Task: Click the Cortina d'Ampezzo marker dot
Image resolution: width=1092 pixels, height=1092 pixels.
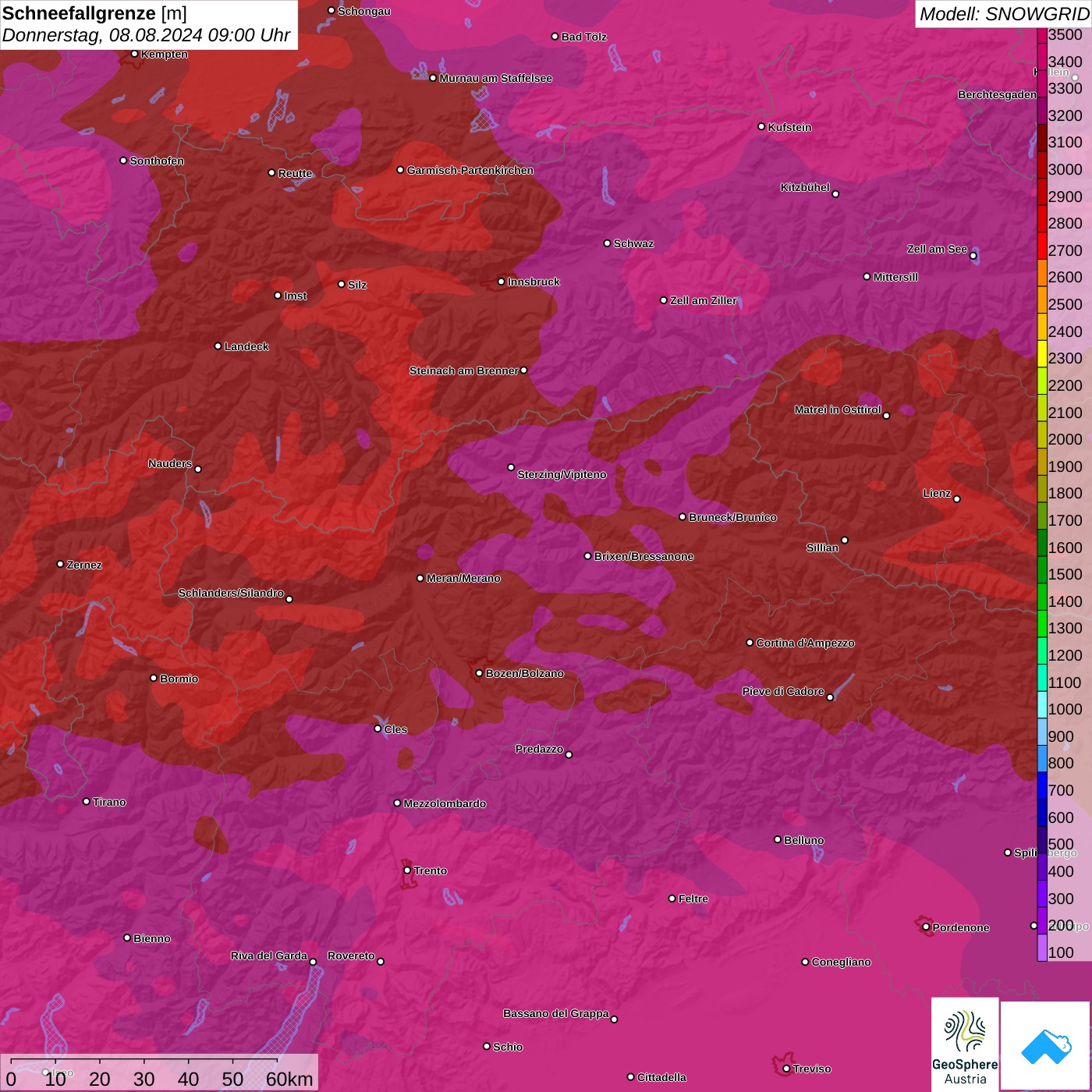Action: click(x=750, y=643)
